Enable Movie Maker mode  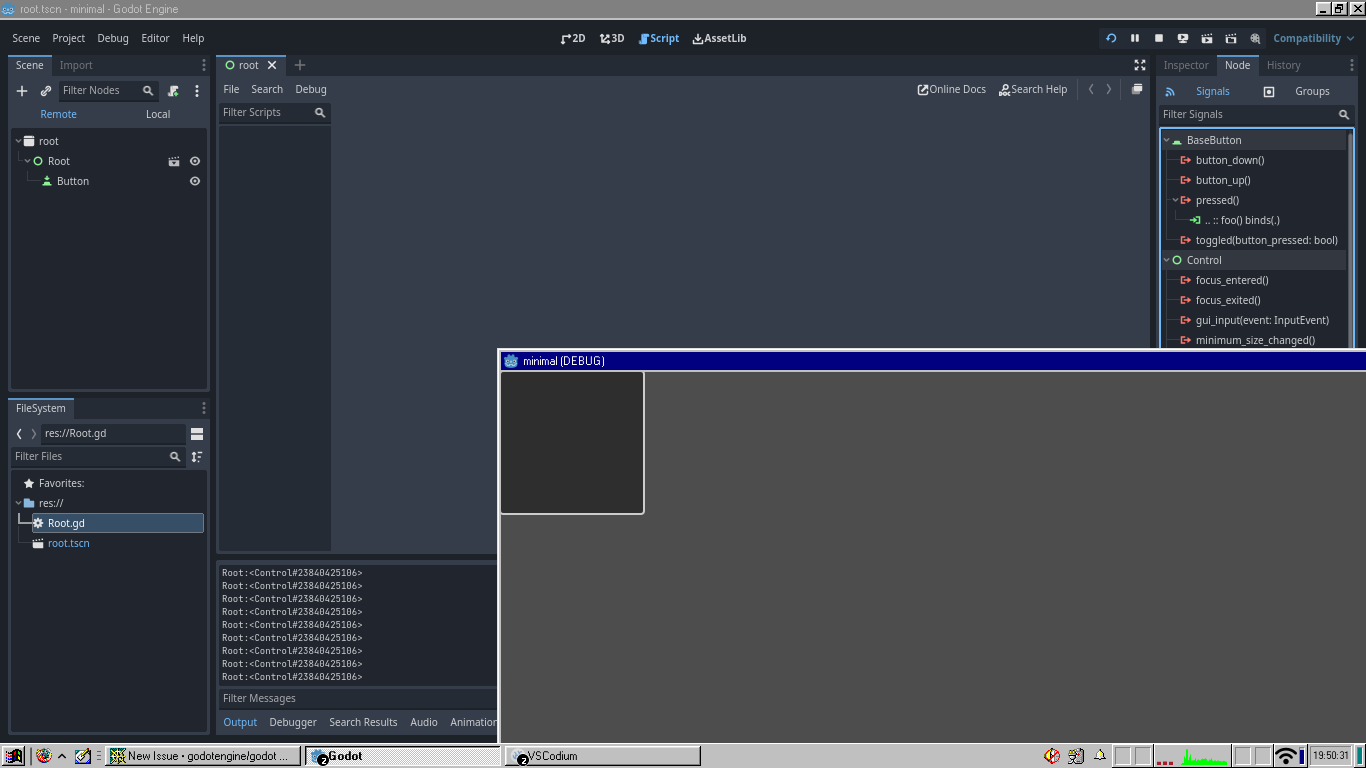tap(1255, 38)
